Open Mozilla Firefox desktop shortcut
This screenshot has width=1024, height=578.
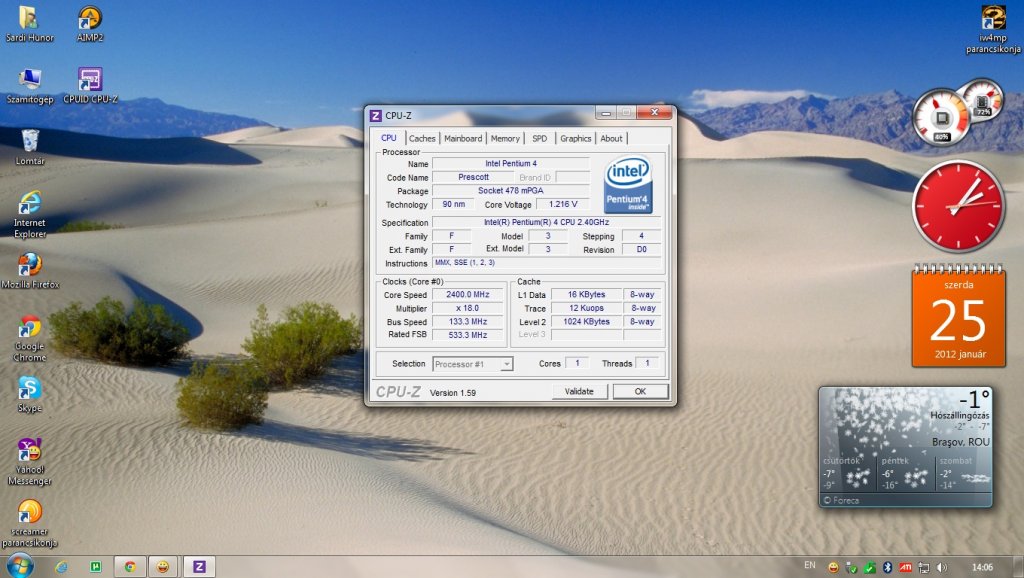pos(30,270)
